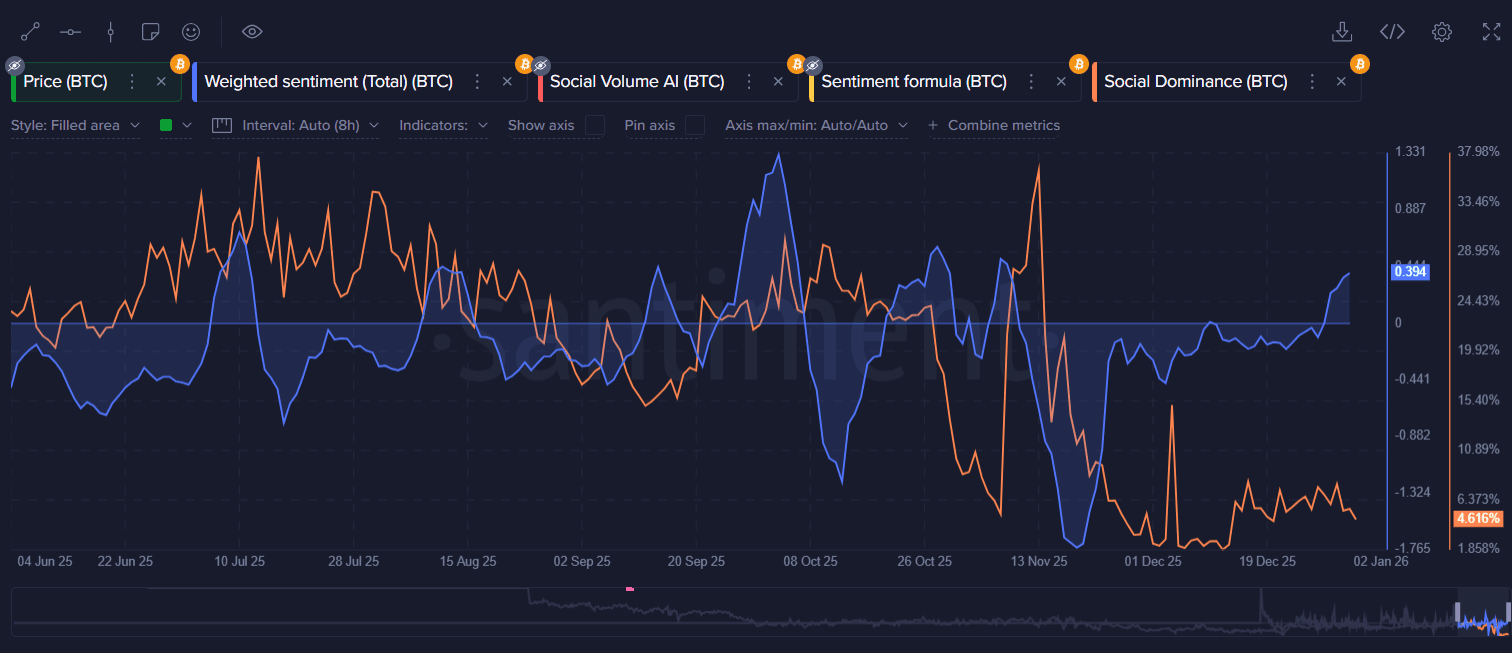
Task: Select the vertical line drawing tool
Action: click(x=111, y=32)
